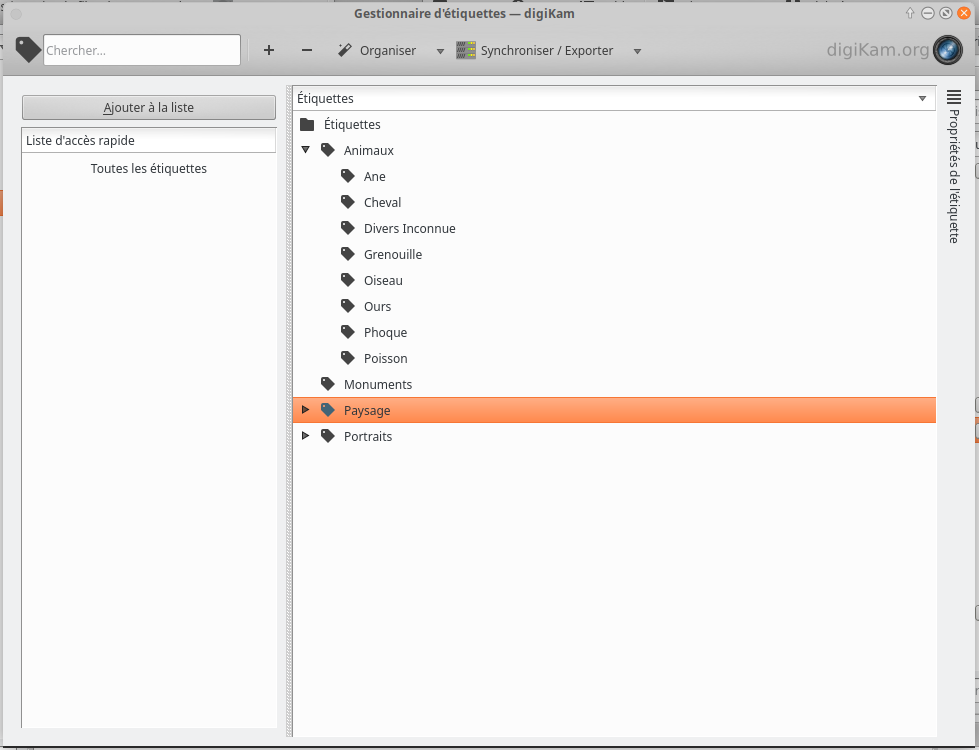Image resolution: width=979 pixels, height=750 pixels.
Task: Click the Synchroniser / Exporter database icon
Action: (466, 51)
